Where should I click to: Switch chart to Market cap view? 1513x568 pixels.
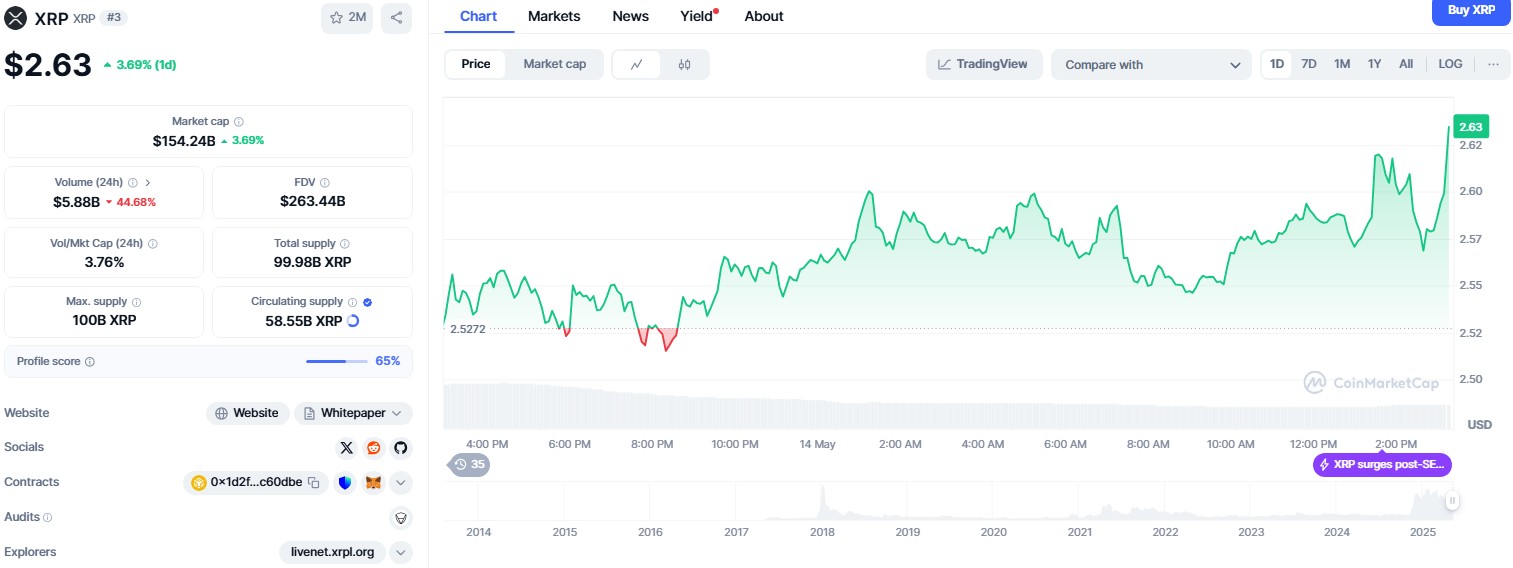[x=555, y=64]
